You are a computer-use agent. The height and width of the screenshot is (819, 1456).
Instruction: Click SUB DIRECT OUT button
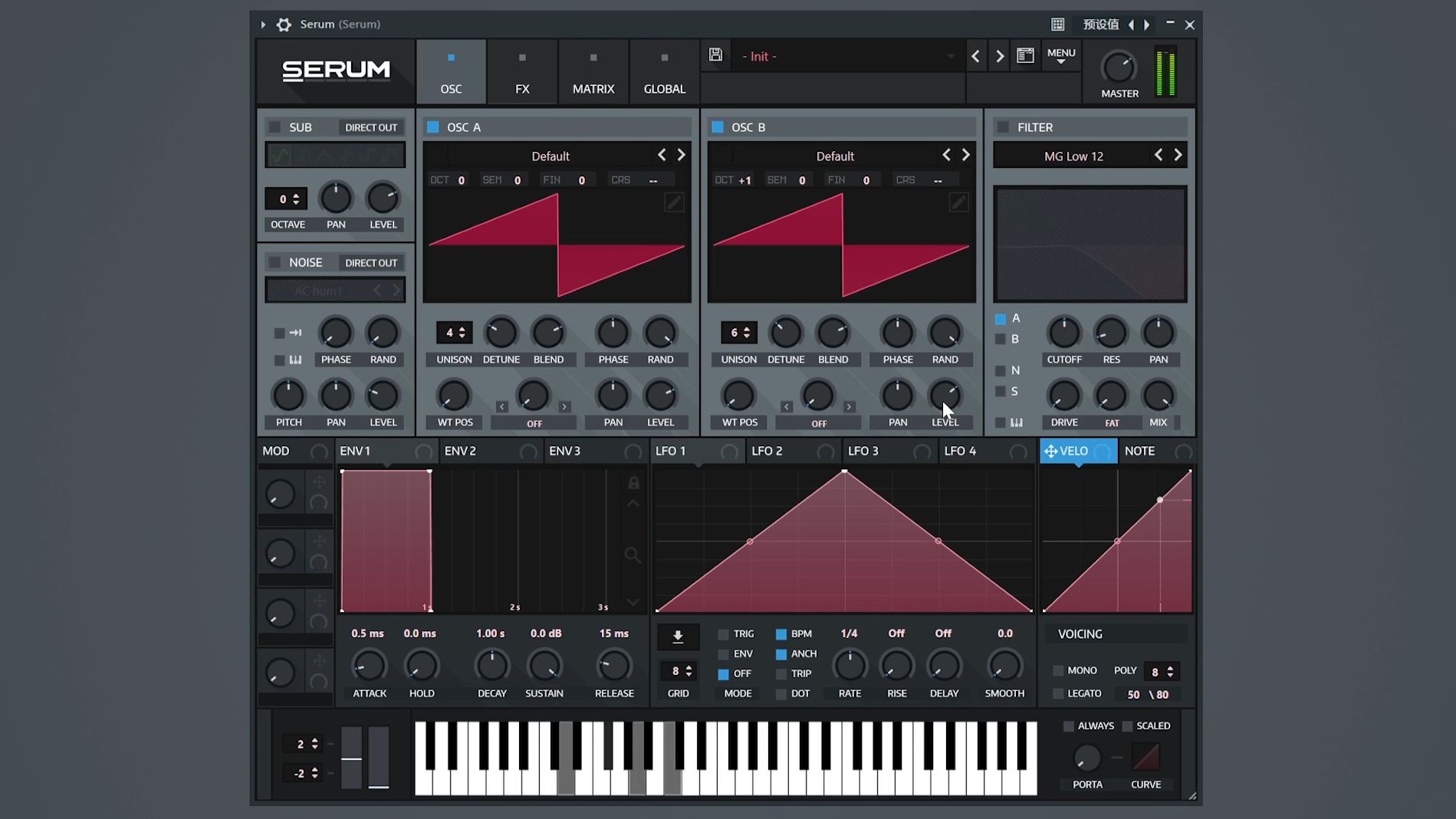(x=371, y=127)
